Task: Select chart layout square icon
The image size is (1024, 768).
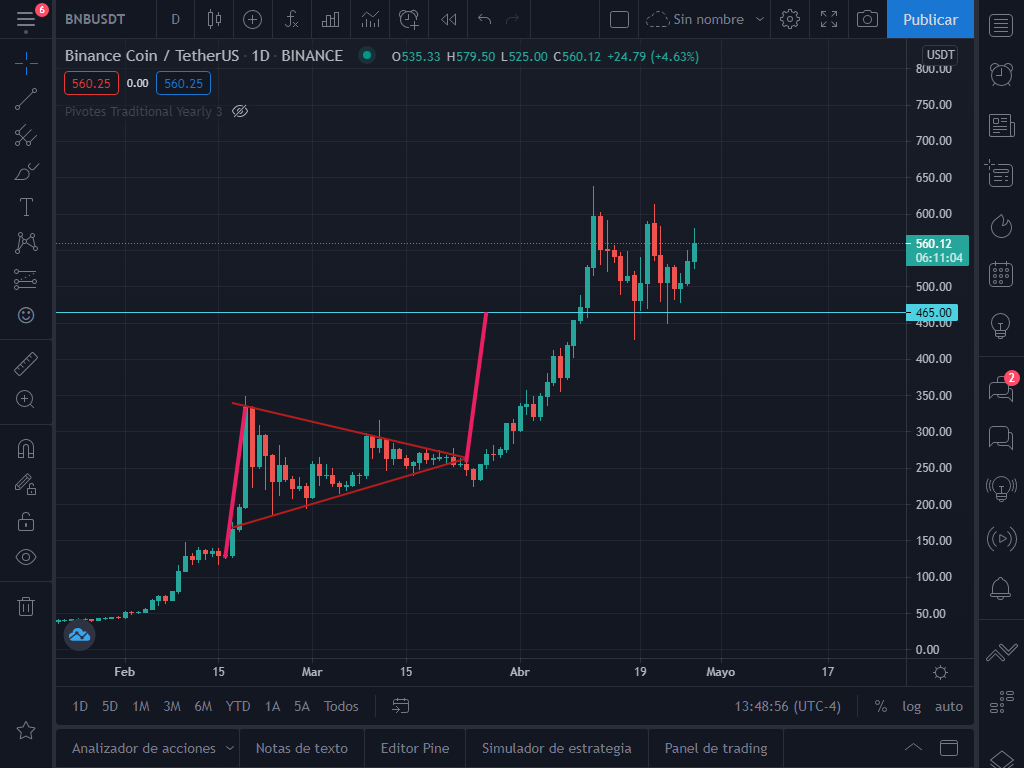Action: coord(619,20)
